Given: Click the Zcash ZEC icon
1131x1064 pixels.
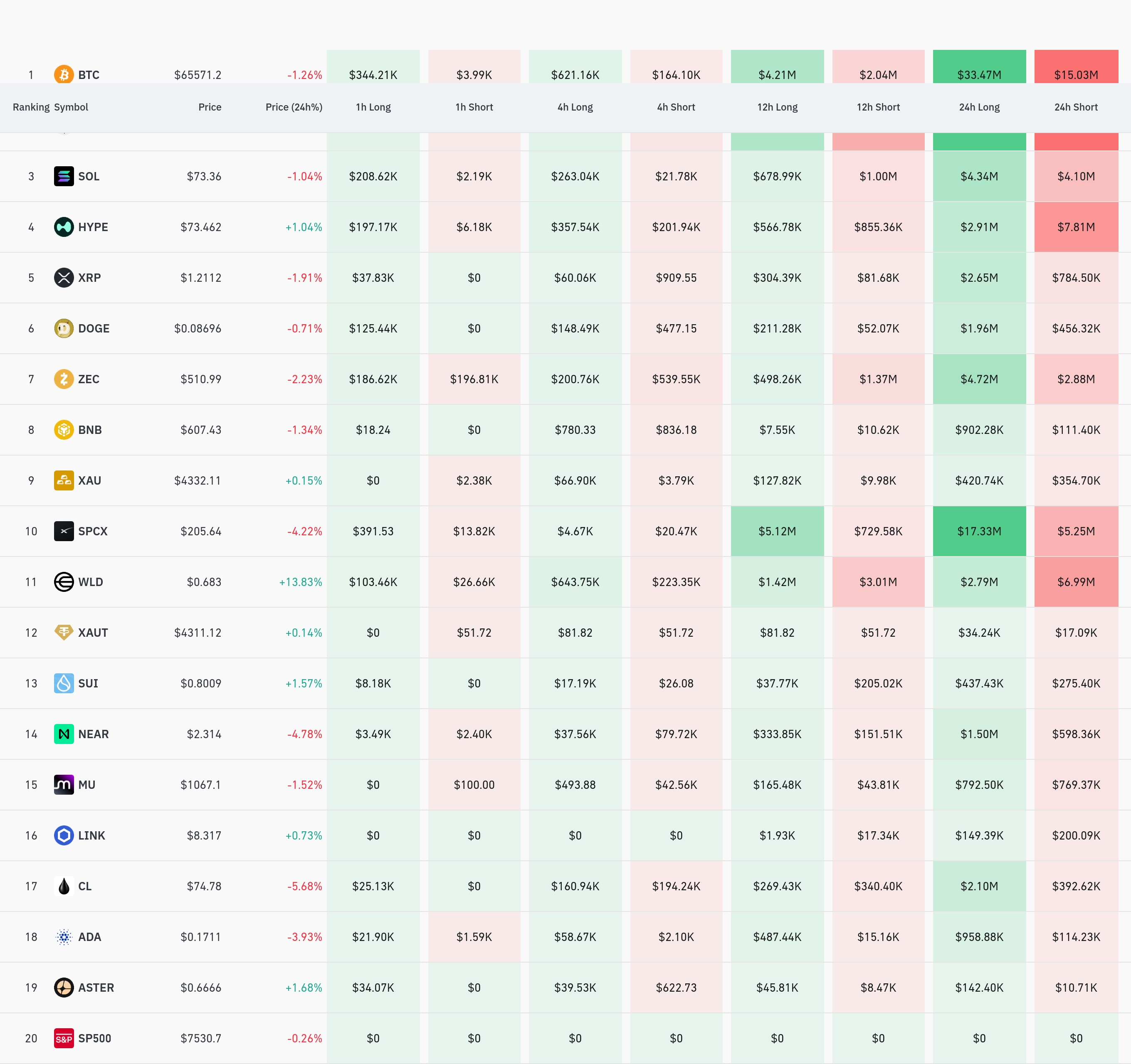Looking at the screenshot, I should (x=64, y=379).
